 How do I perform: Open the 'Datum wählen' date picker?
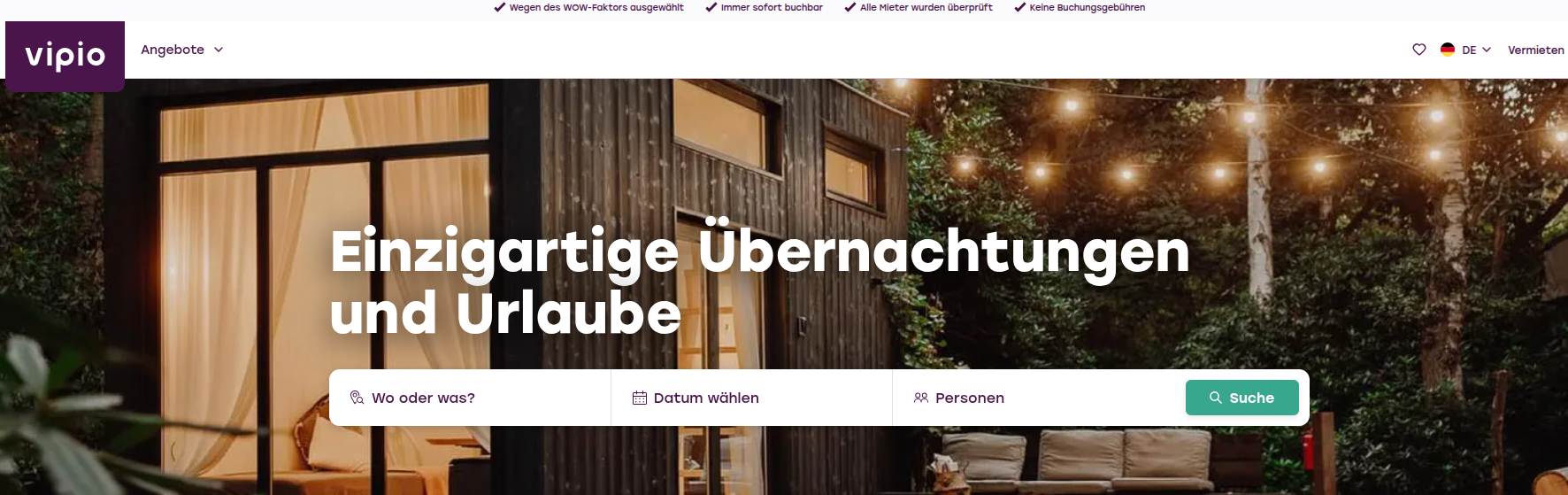[751, 398]
